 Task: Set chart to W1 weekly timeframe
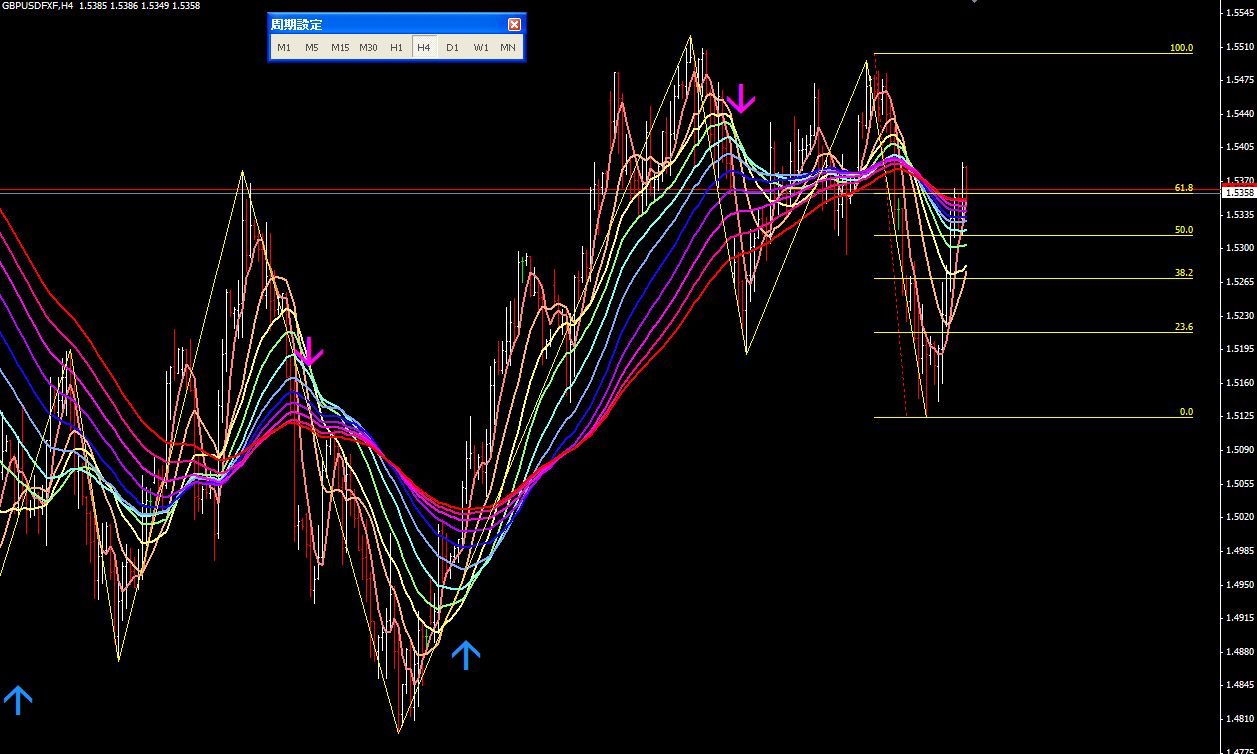point(480,47)
